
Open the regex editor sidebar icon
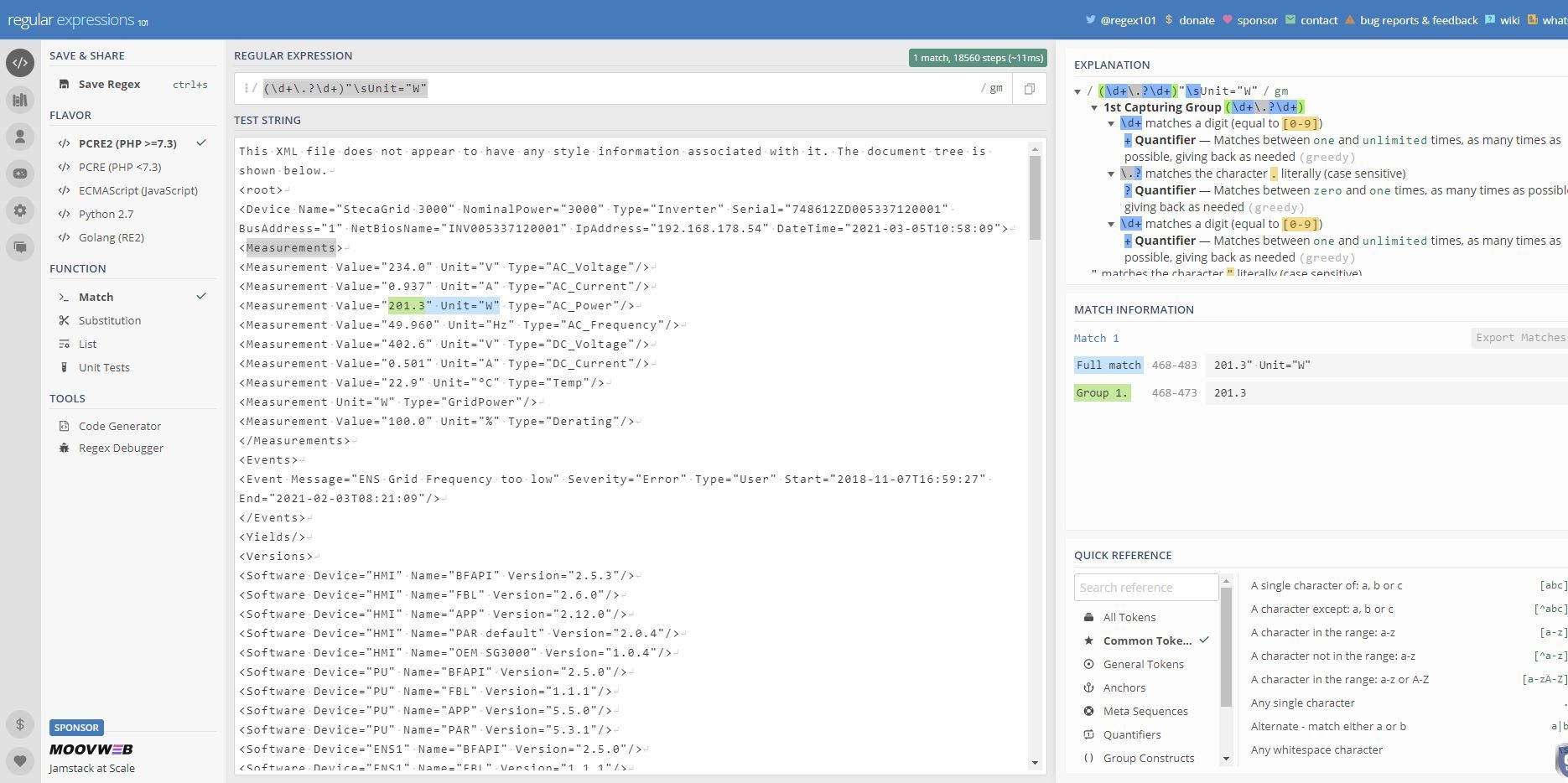tap(20, 63)
